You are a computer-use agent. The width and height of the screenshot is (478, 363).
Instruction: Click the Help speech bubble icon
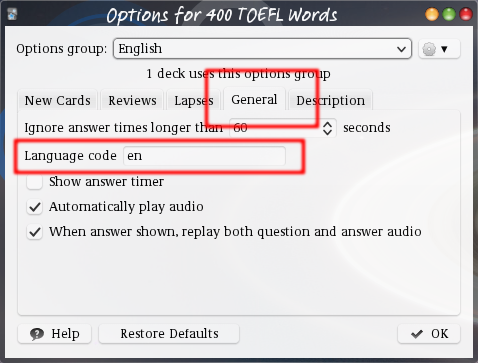(x=37, y=334)
